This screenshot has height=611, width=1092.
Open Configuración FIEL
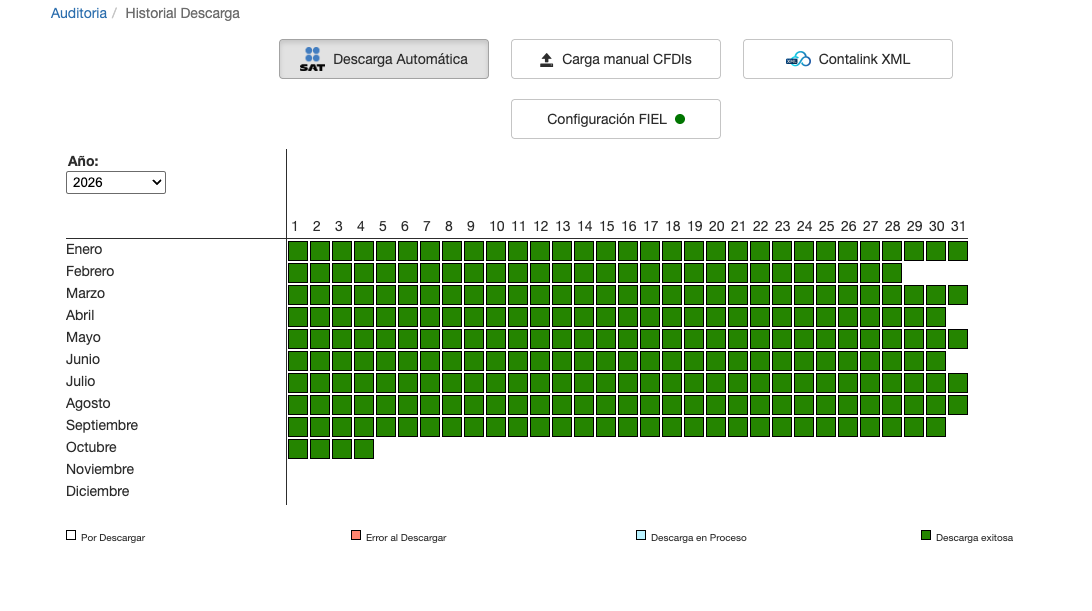pos(616,119)
